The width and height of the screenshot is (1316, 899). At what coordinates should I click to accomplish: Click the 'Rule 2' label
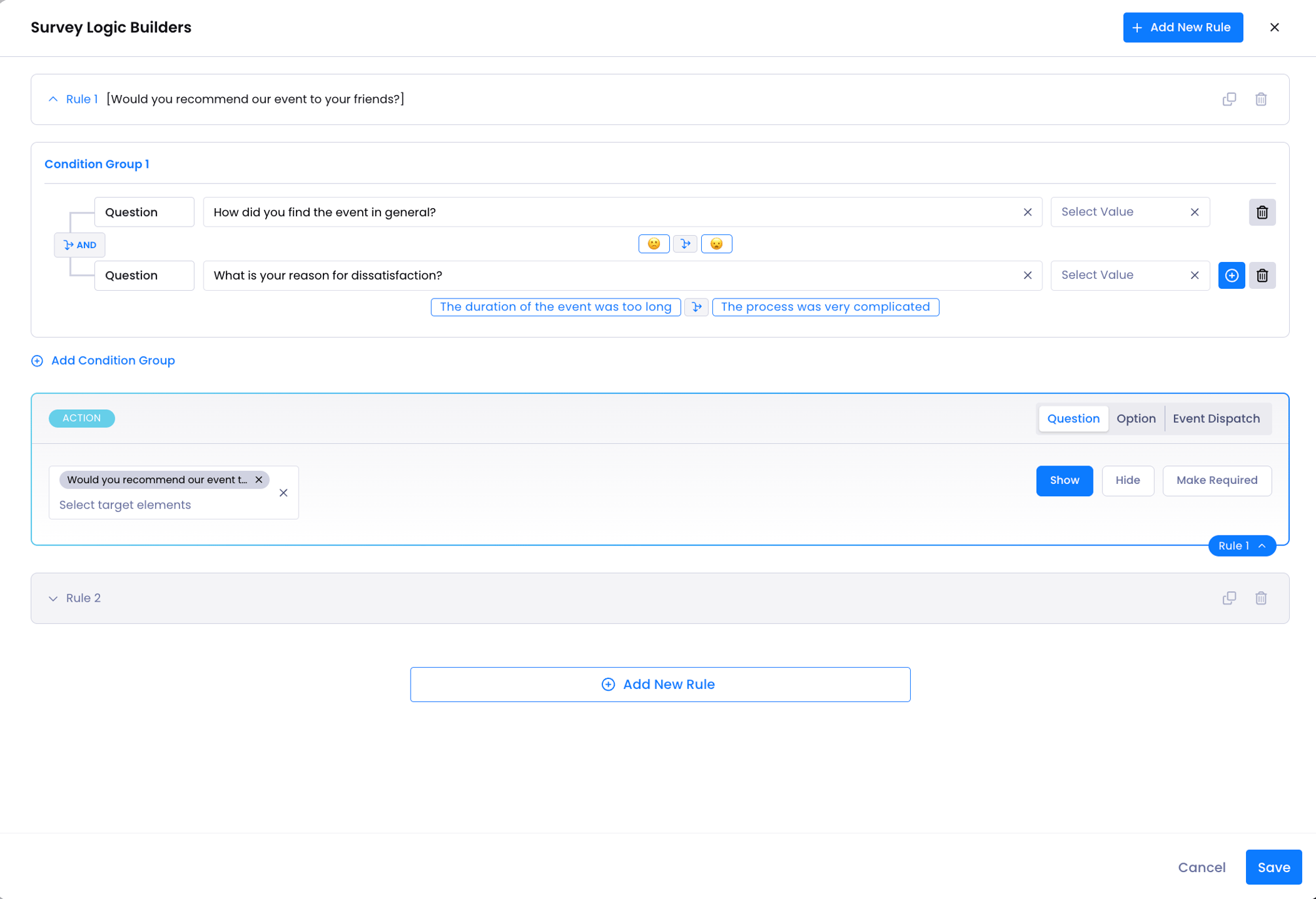pyautogui.click(x=83, y=598)
